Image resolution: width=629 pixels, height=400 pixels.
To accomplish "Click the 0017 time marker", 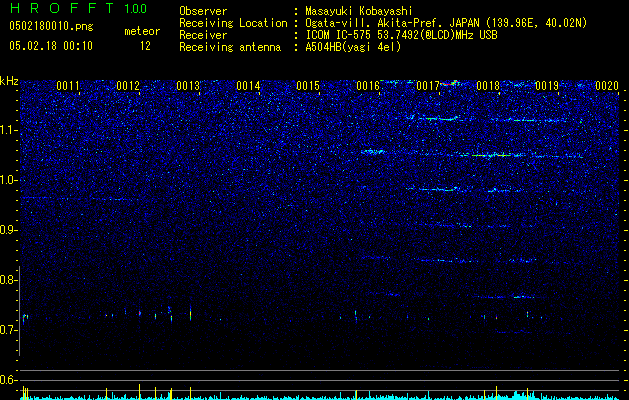I will pyautogui.click(x=428, y=86).
